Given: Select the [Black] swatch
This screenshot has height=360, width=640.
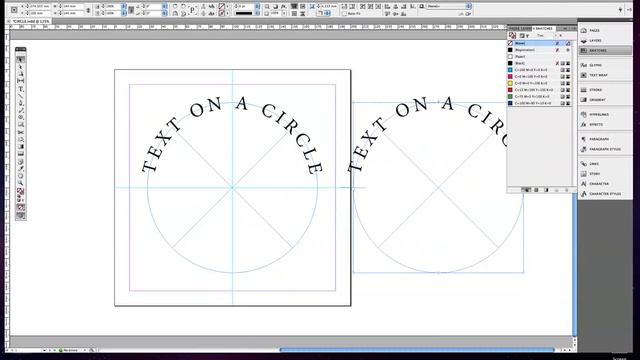Looking at the screenshot, I should pos(539,63).
